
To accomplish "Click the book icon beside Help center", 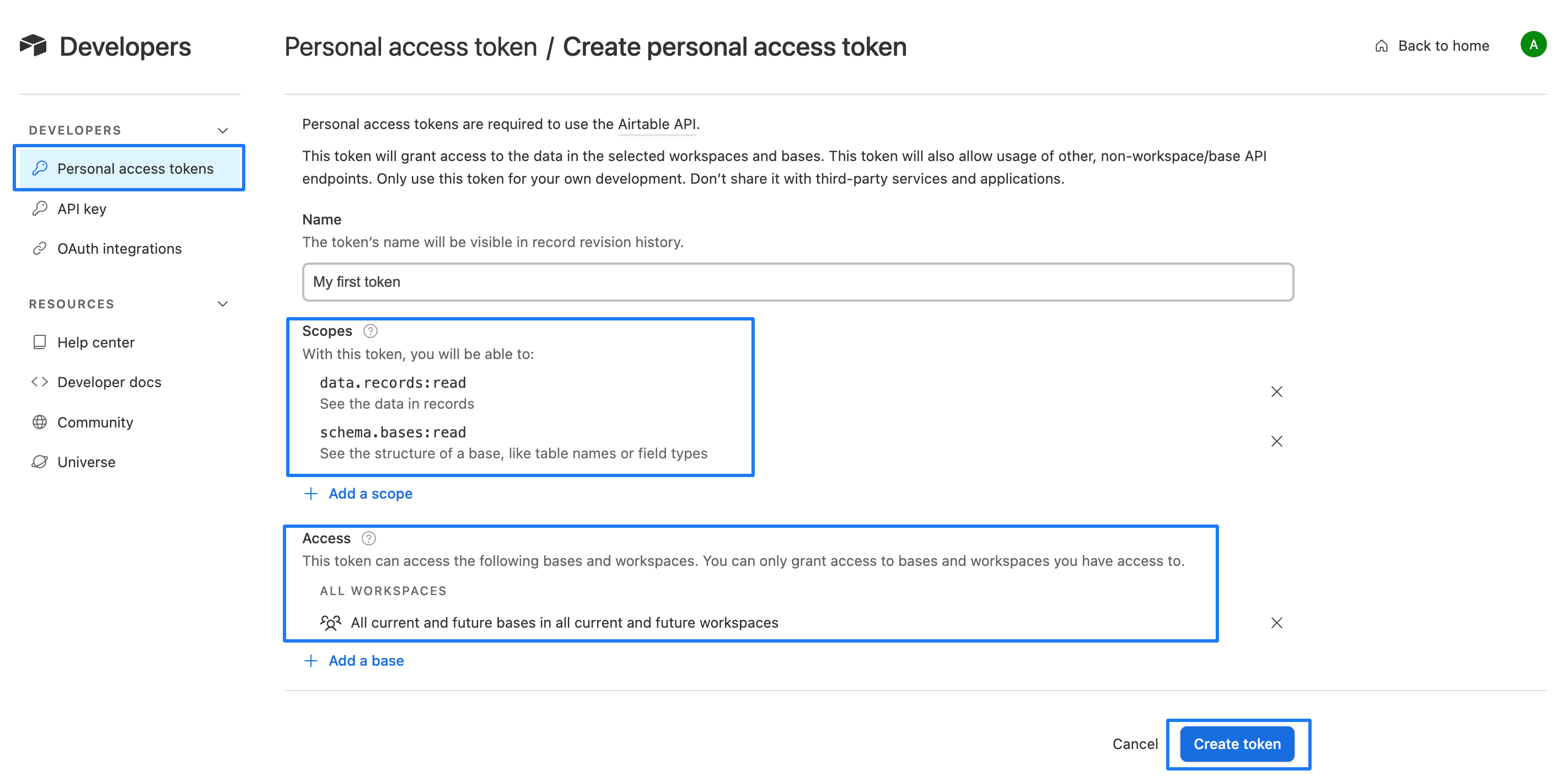I will 39,342.
